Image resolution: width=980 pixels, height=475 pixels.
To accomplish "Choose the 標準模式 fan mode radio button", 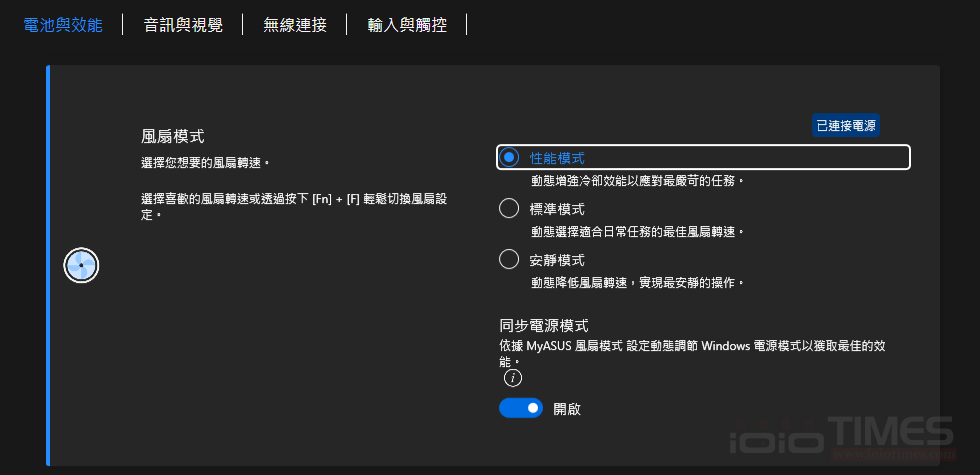I will pos(509,209).
